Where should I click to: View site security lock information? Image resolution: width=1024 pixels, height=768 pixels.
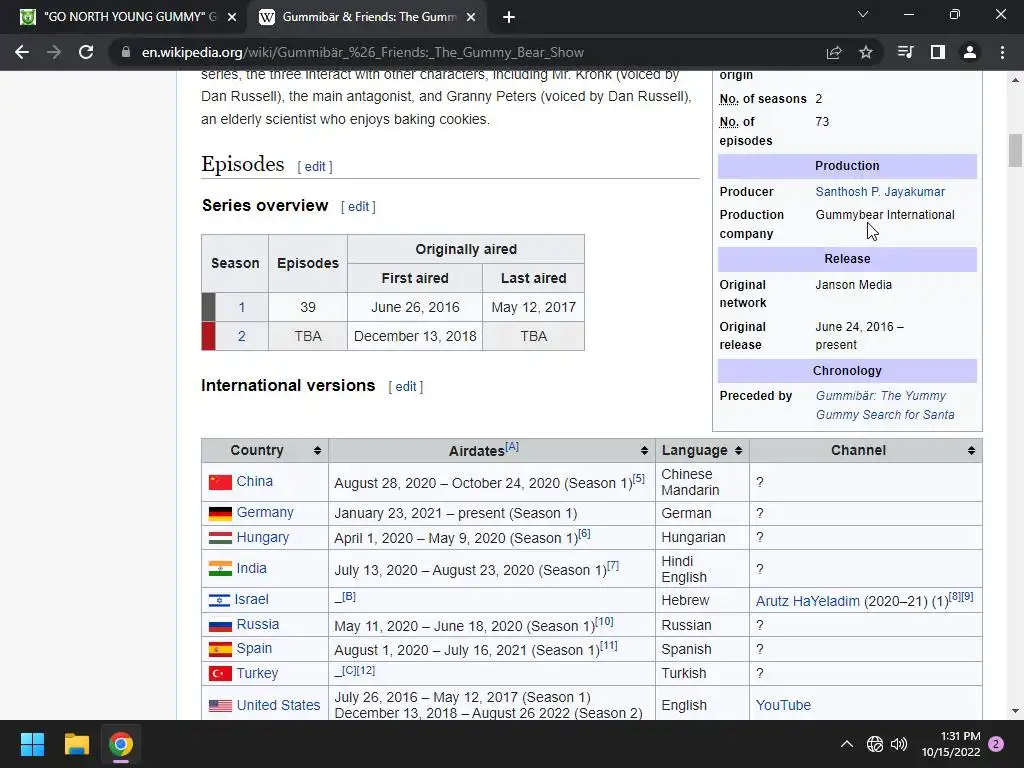click(126, 52)
